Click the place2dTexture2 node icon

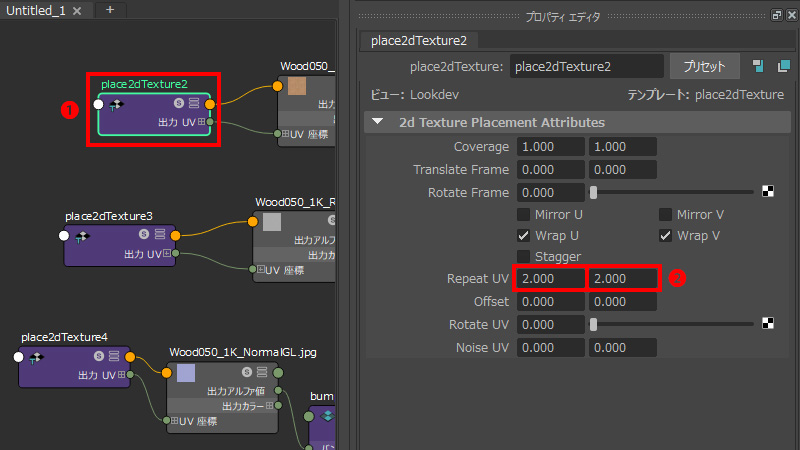click(116, 104)
